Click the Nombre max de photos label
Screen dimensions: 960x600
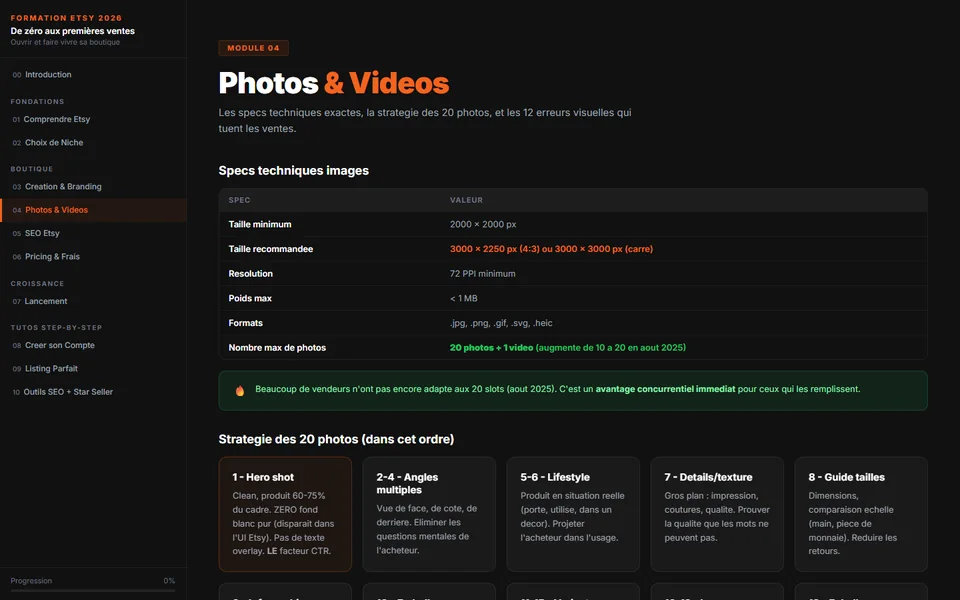pos(277,347)
